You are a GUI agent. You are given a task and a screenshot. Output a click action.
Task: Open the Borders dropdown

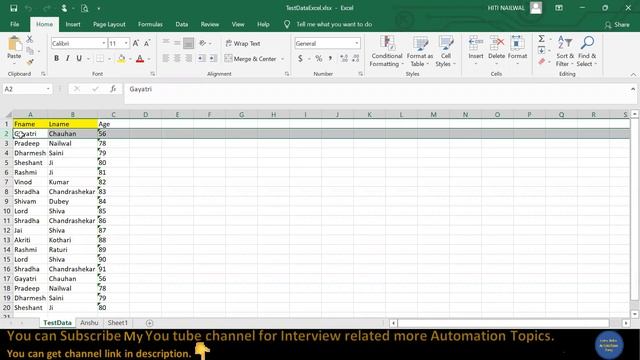(x=109, y=59)
